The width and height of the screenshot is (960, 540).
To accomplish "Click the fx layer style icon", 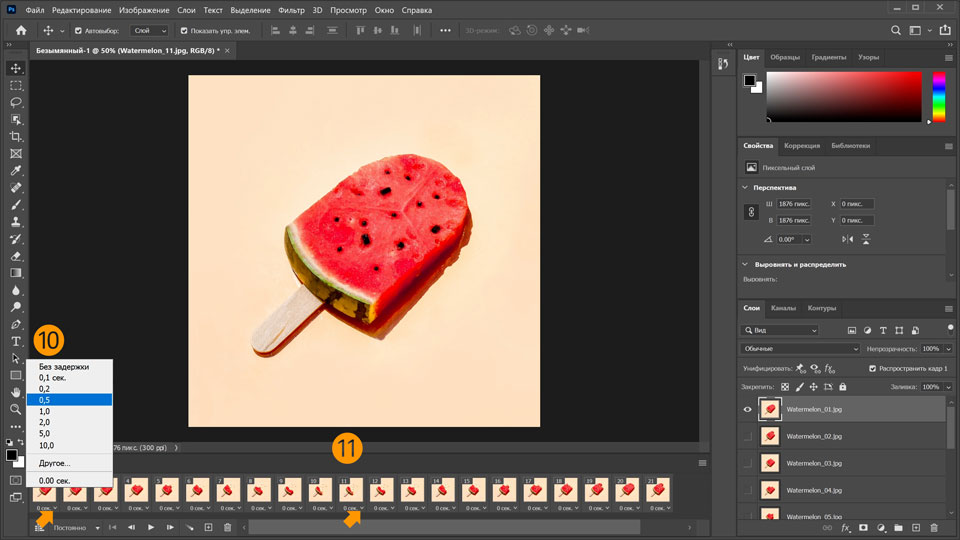I will (x=845, y=527).
